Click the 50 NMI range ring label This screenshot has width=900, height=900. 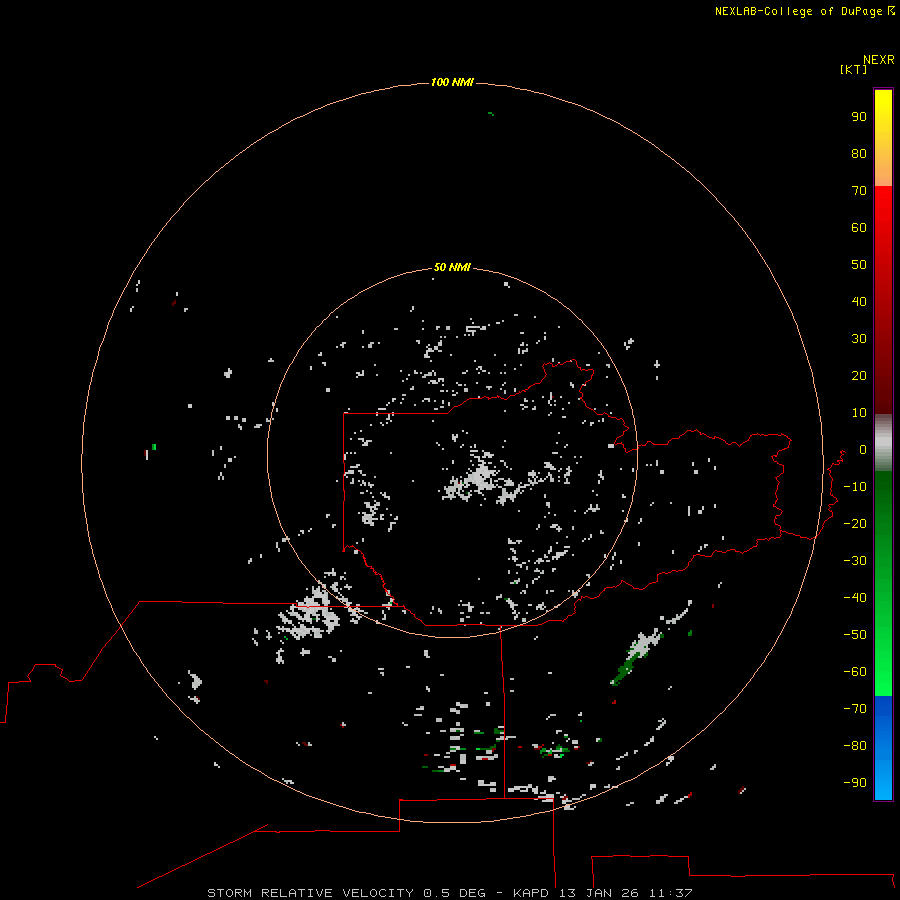452,267
